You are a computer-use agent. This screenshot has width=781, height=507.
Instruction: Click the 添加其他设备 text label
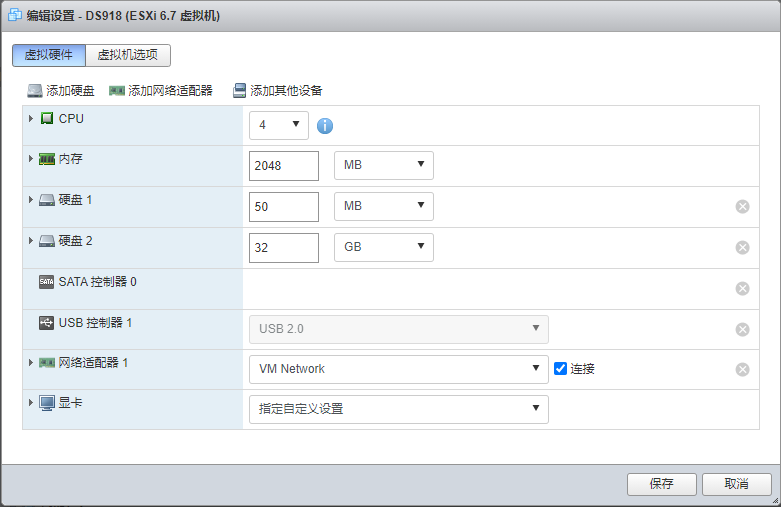[286, 91]
